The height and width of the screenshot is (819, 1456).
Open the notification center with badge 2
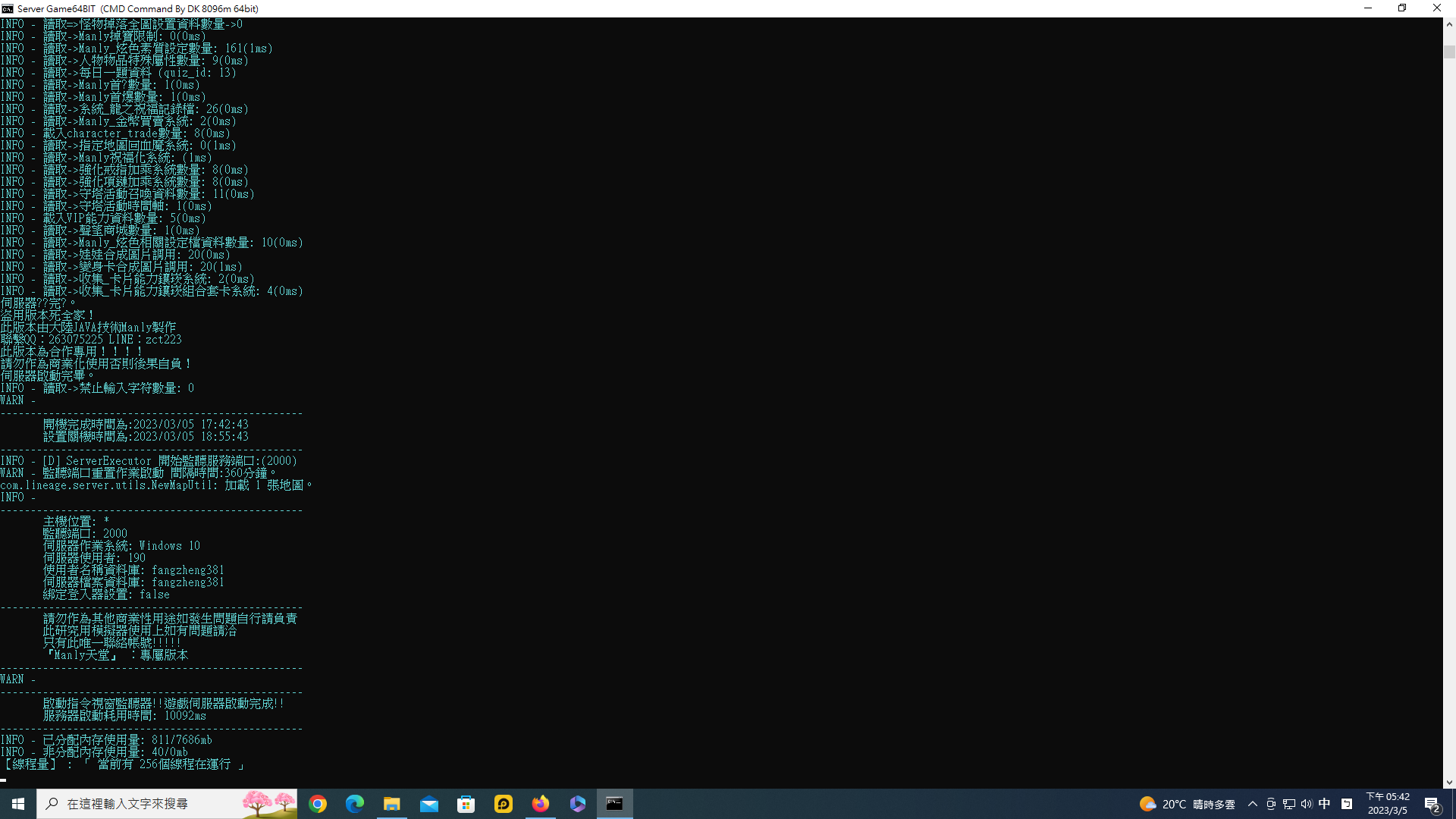coord(1432,804)
